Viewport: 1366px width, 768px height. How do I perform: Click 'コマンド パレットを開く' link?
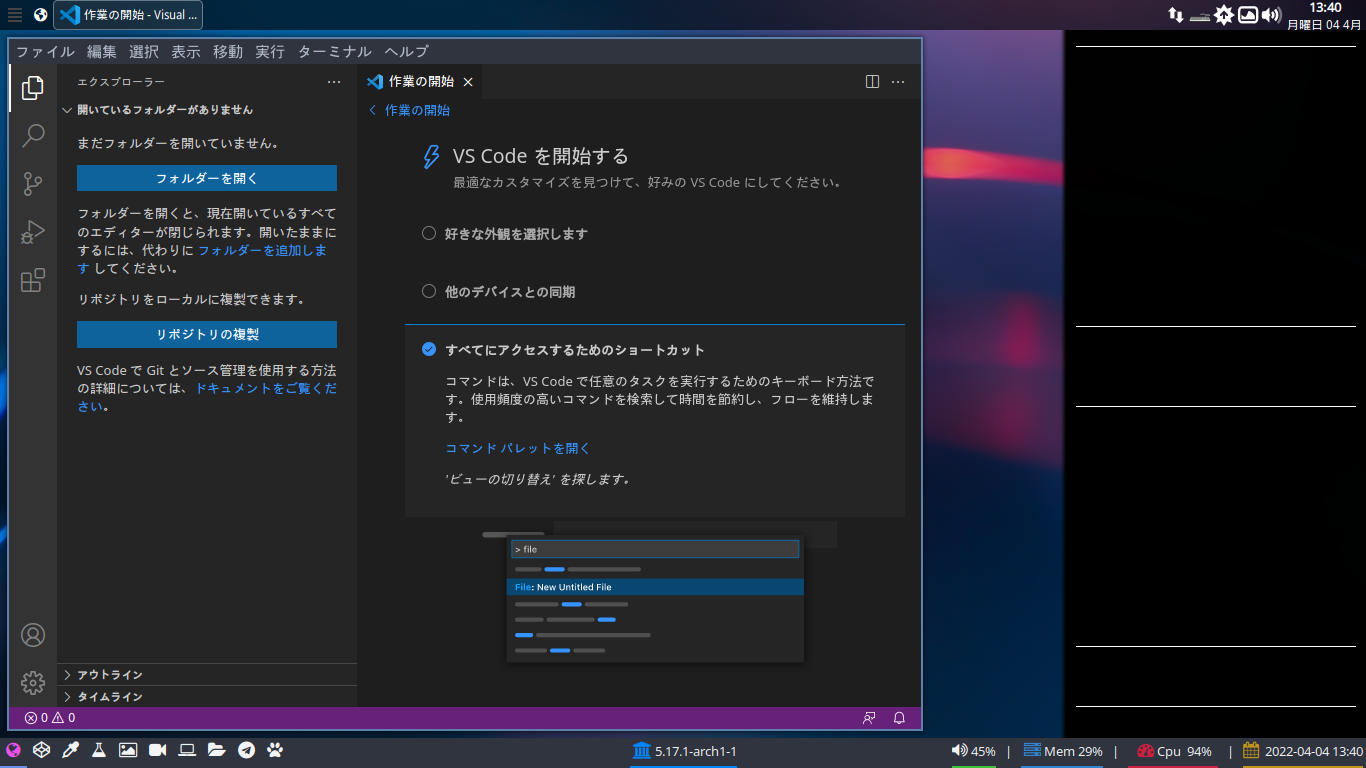click(x=518, y=448)
